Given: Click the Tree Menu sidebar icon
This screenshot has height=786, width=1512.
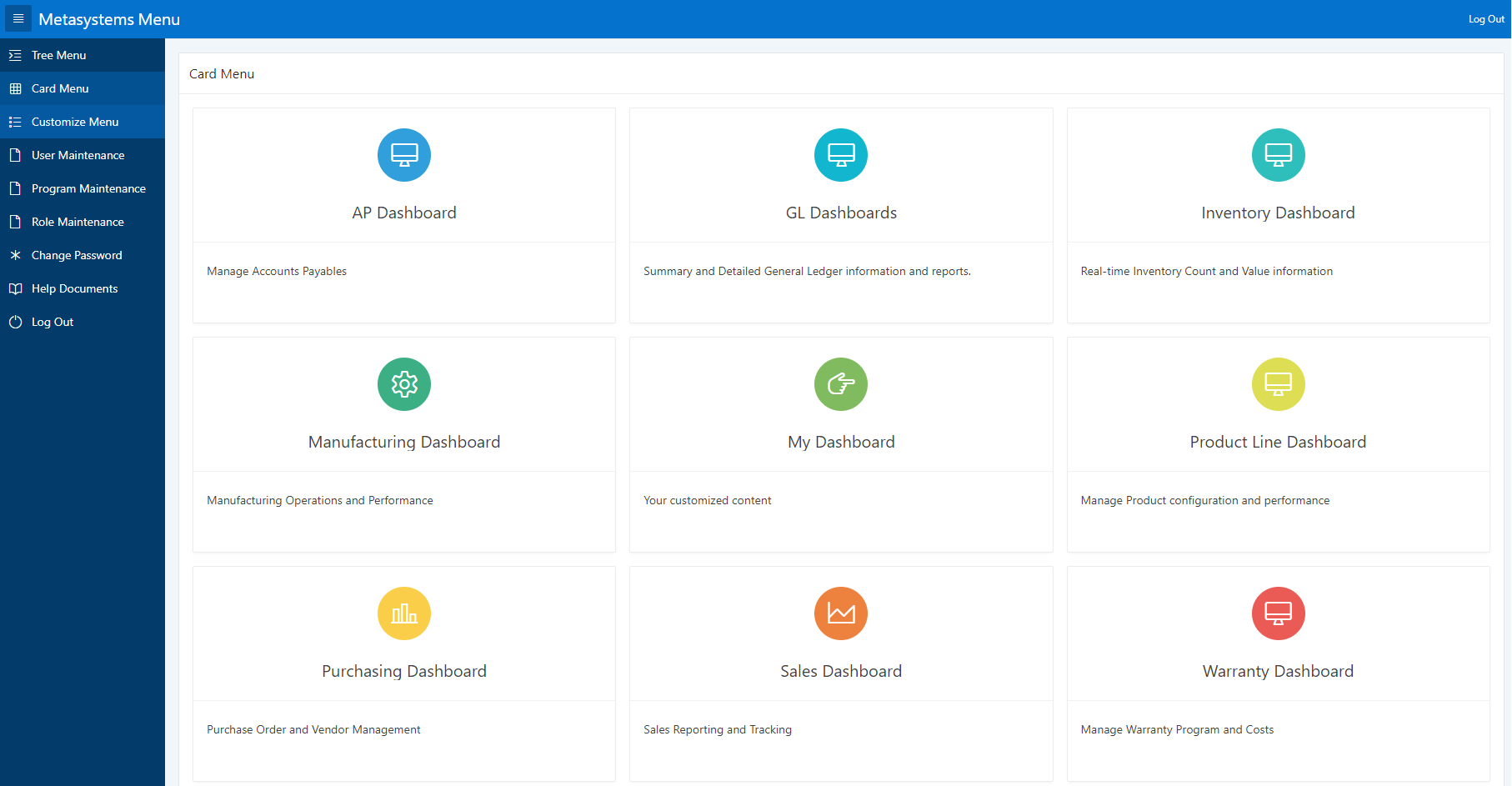Looking at the screenshot, I should (x=15, y=55).
